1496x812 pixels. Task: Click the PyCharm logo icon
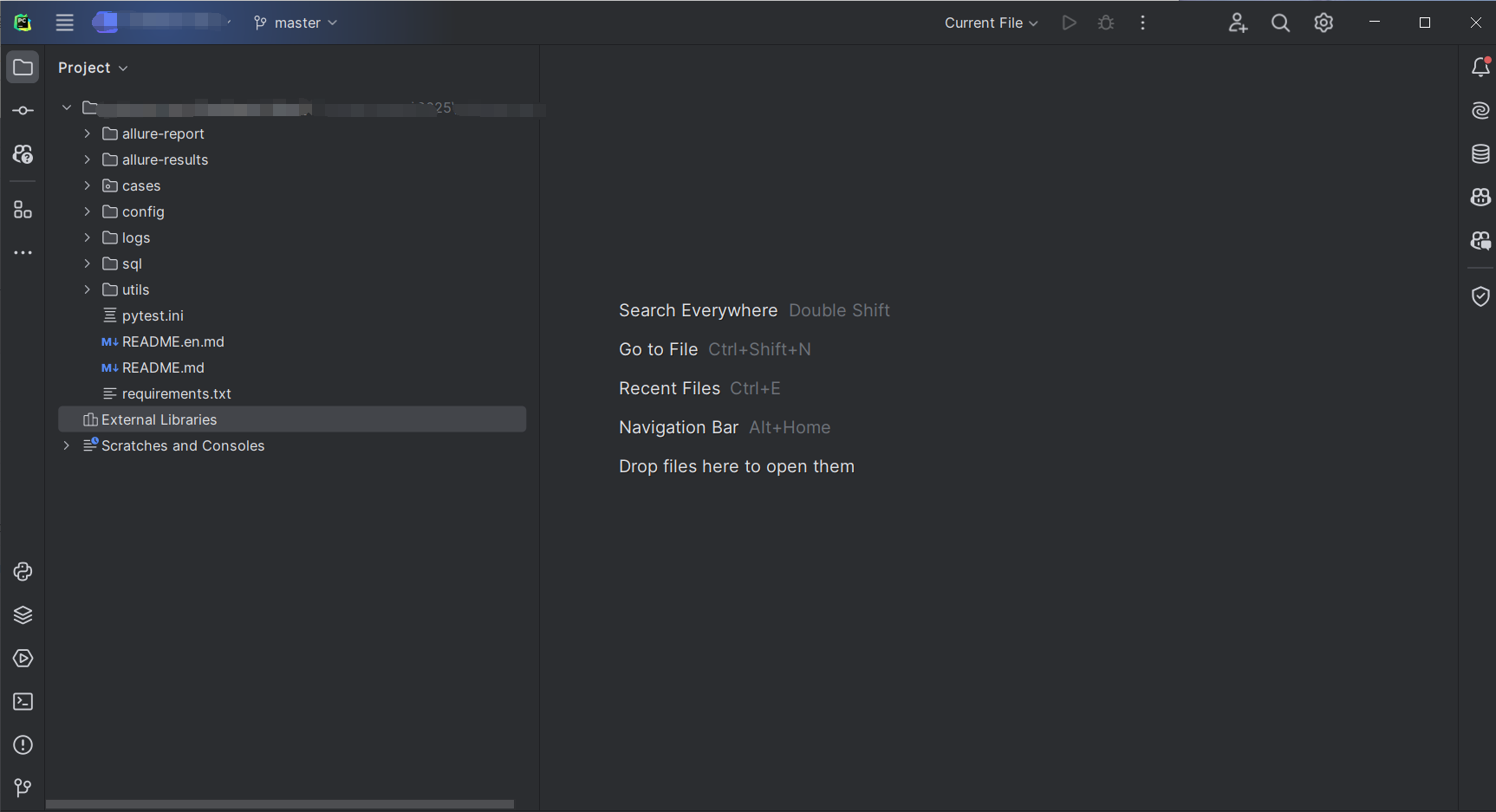coord(23,23)
